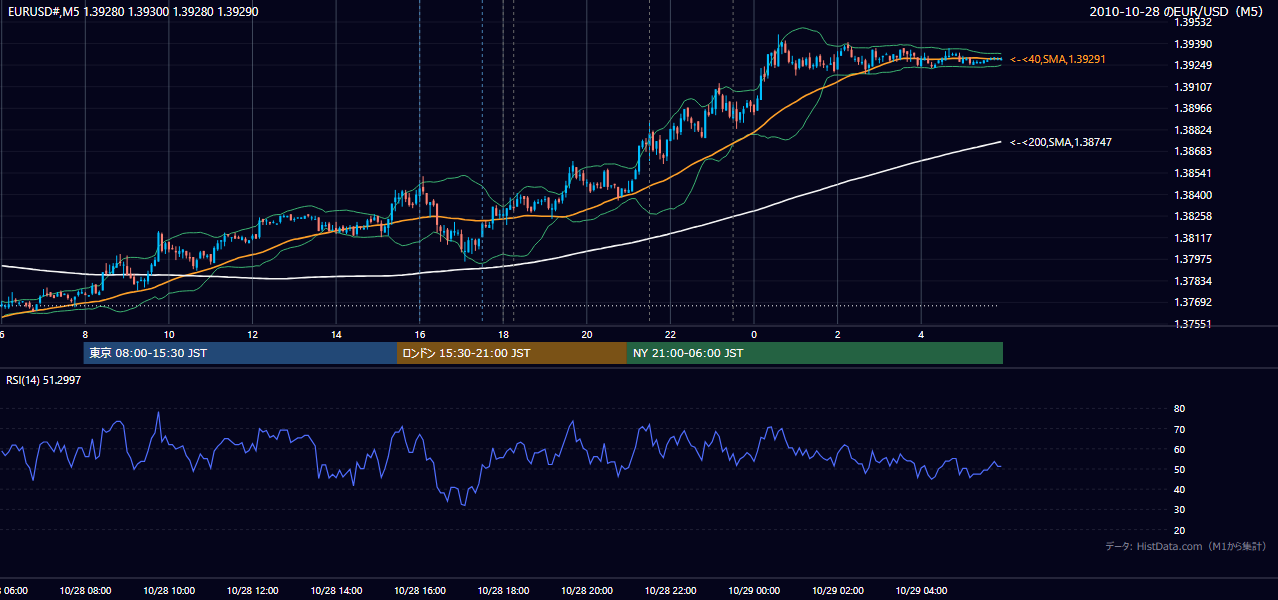Click RSI scale value 30
1278x600 pixels.
1179,510
